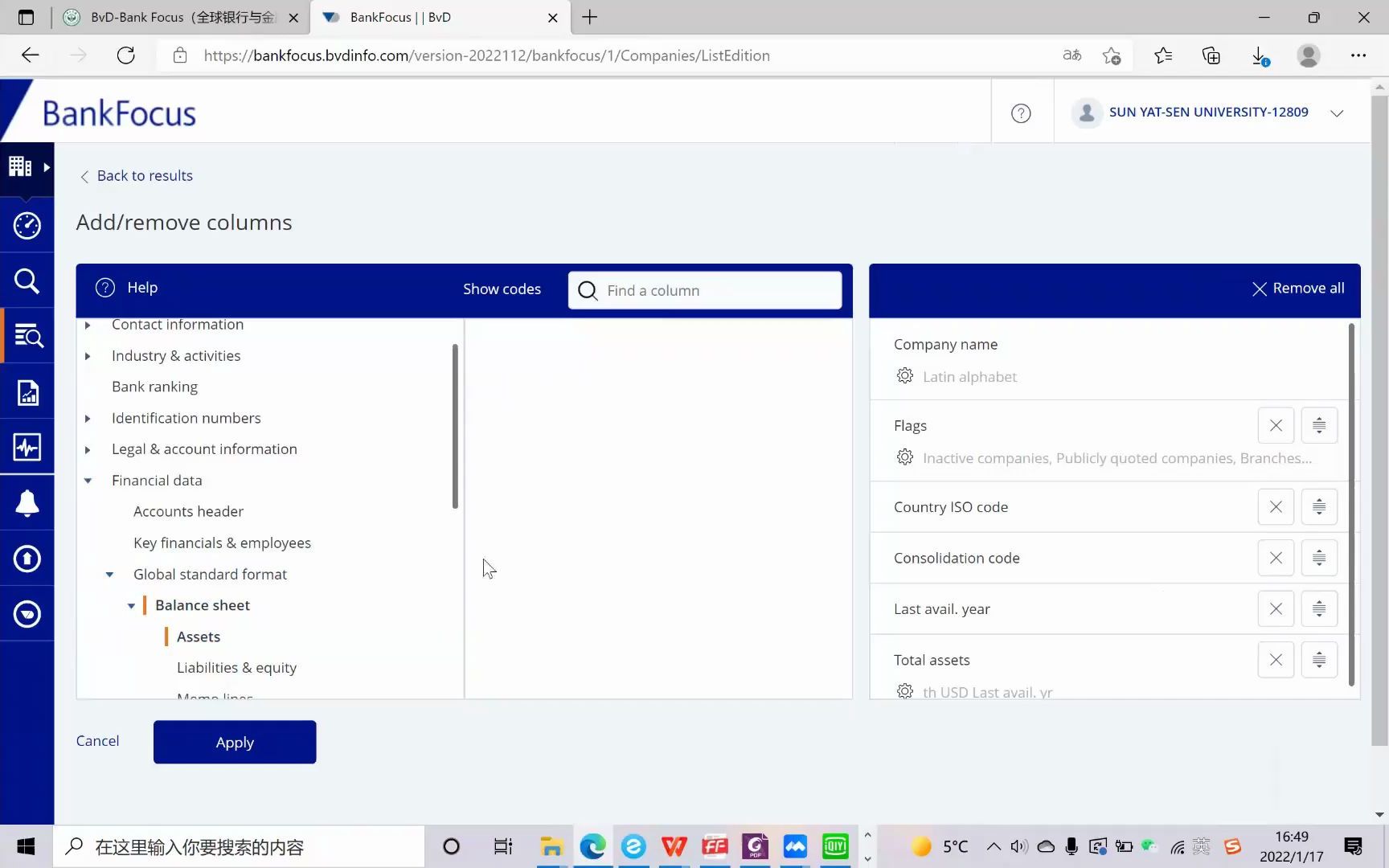Open the Help circle near BankFocus header

click(1021, 113)
